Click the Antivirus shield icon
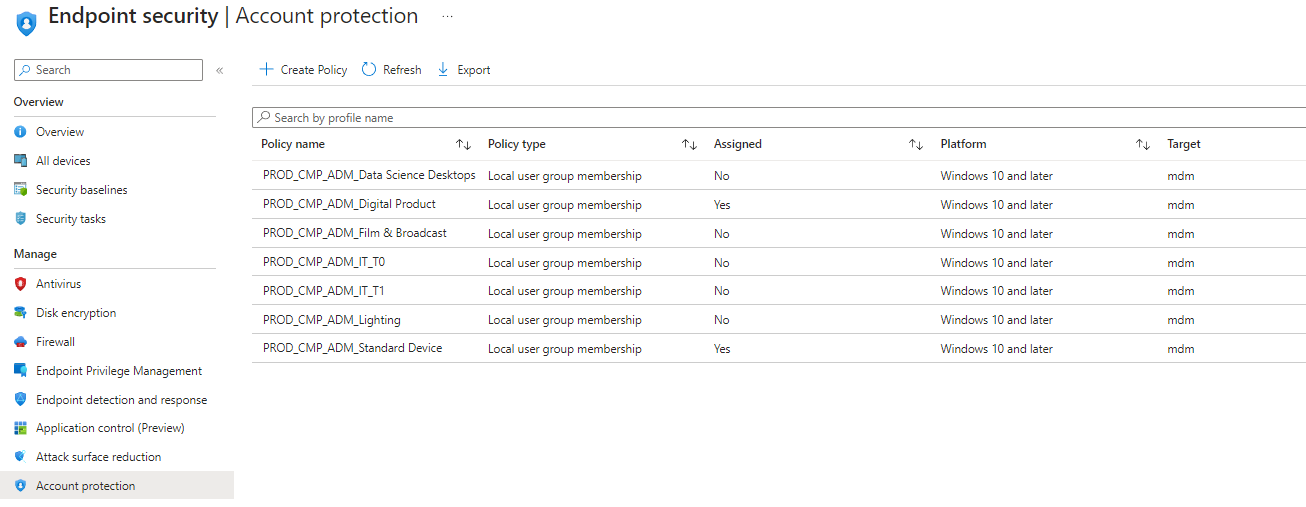Image resolution: width=1306 pixels, height=507 pixels. (20, 284)
